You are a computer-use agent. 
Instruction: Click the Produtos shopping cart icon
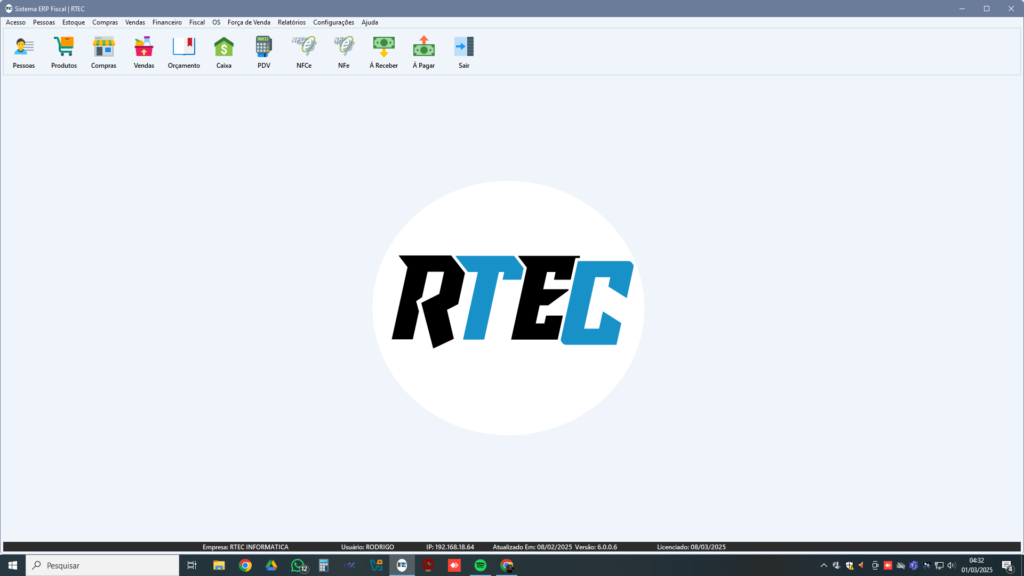click(64, 48)
